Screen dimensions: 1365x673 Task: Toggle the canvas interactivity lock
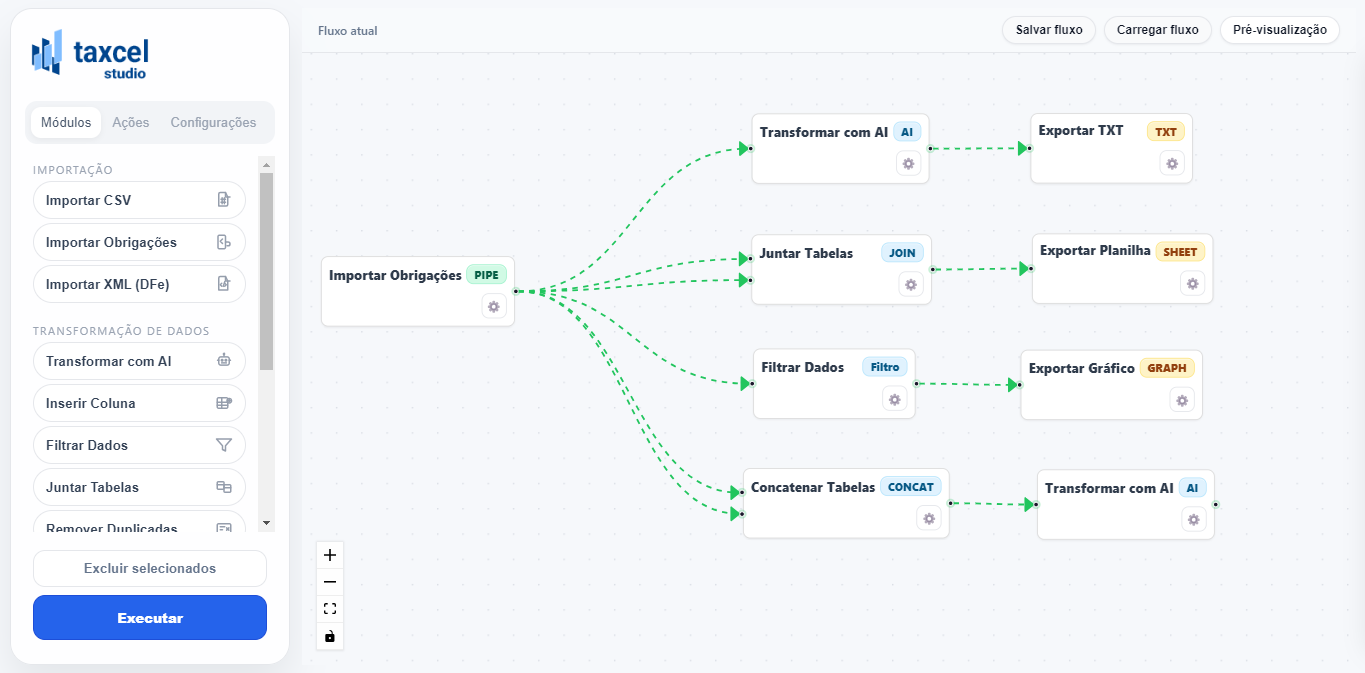[330, 636]
